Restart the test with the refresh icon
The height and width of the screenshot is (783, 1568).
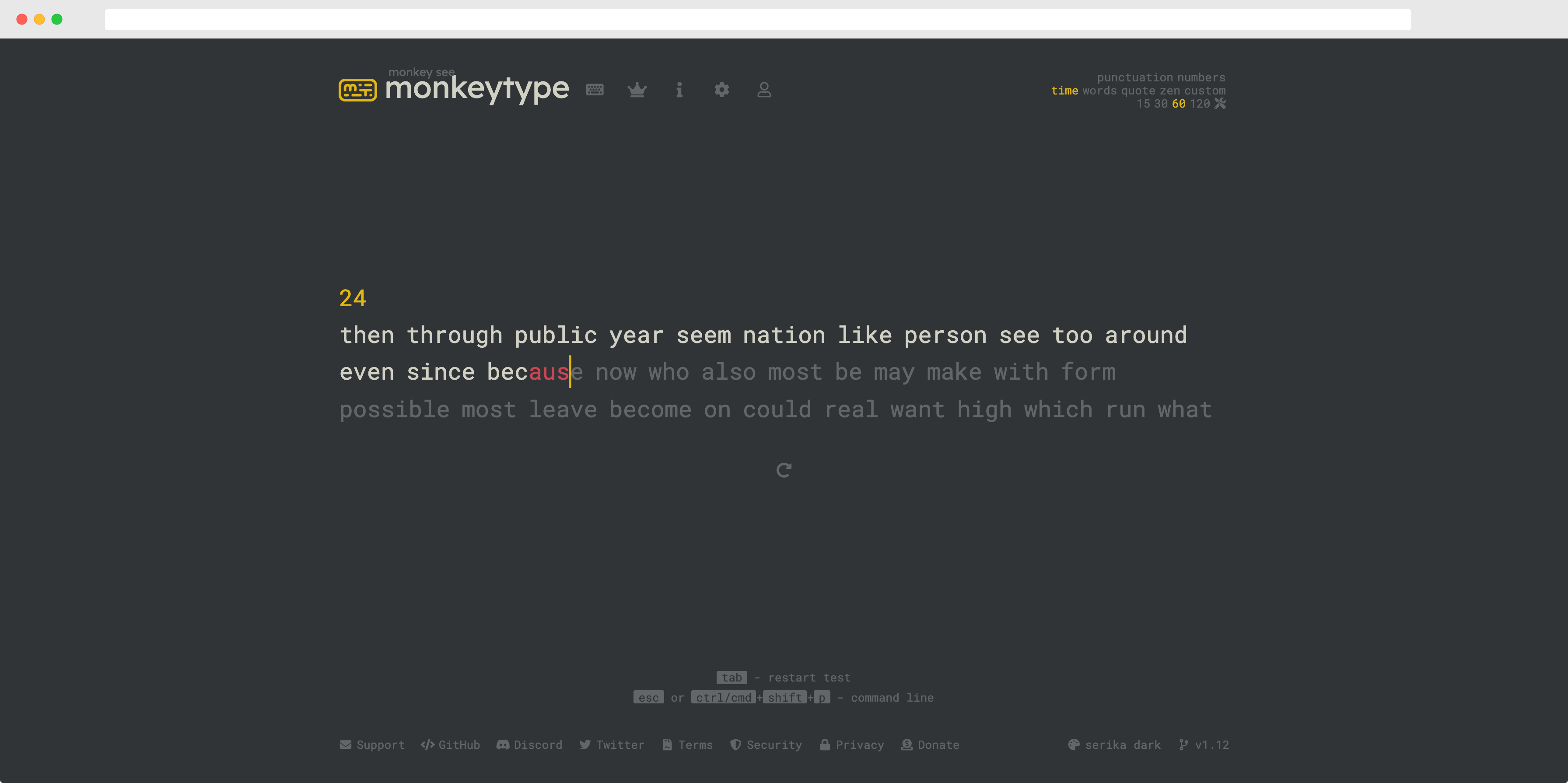(784, 469)
